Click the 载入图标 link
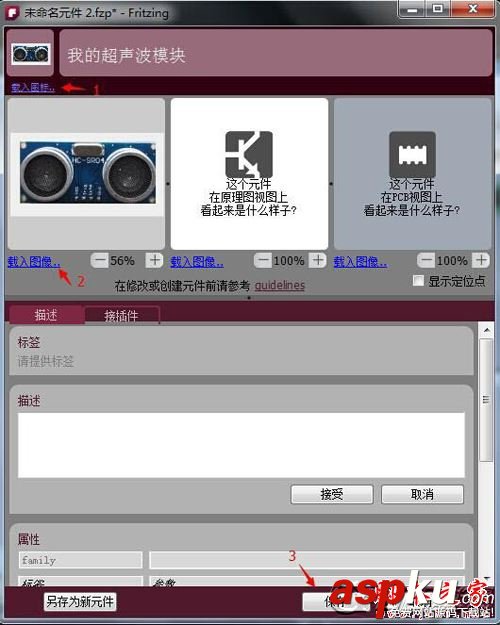Viewport: 500px width, 625px height. [x=33, y=87]
